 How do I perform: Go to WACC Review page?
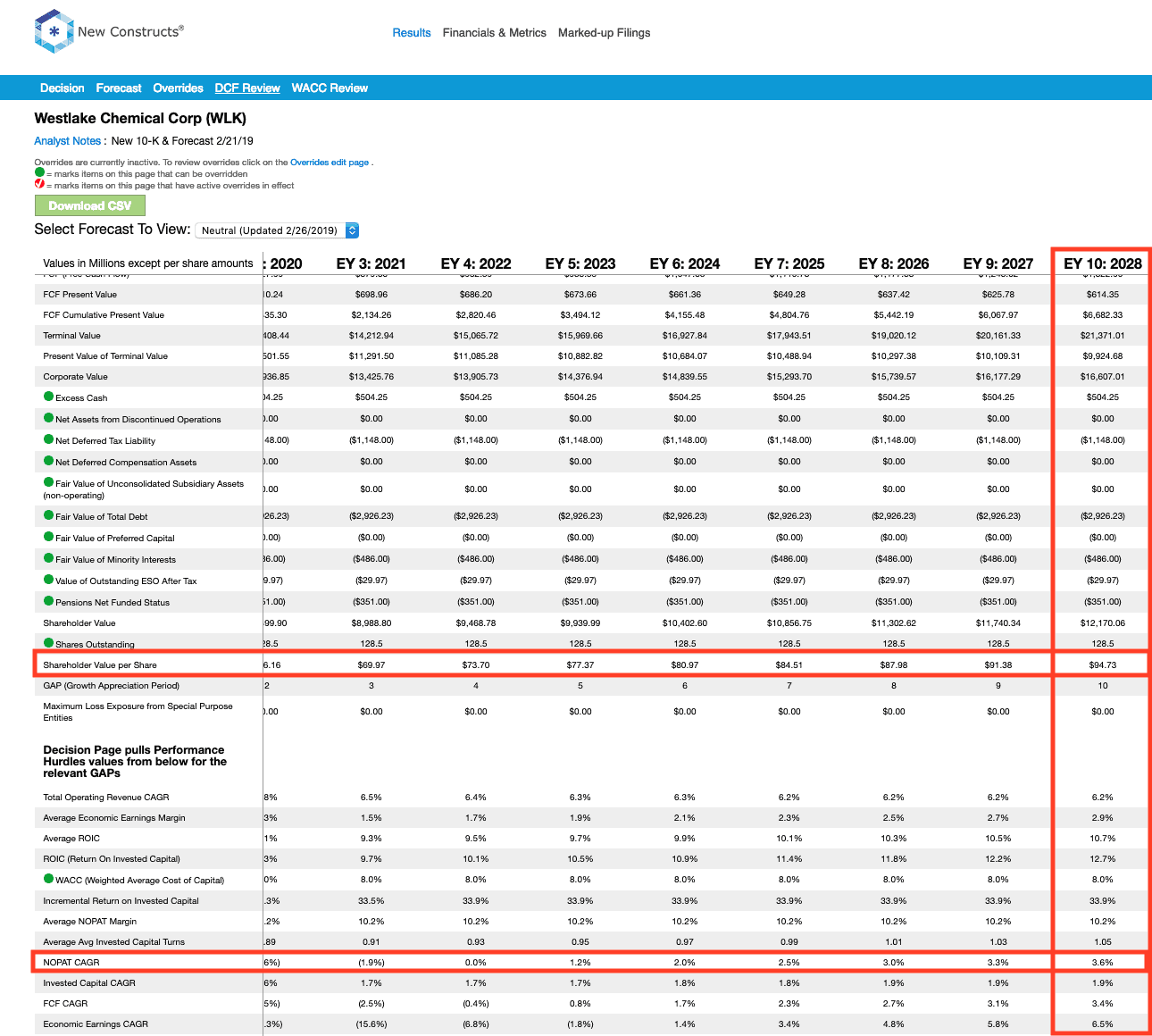click(x=330, y=88)
